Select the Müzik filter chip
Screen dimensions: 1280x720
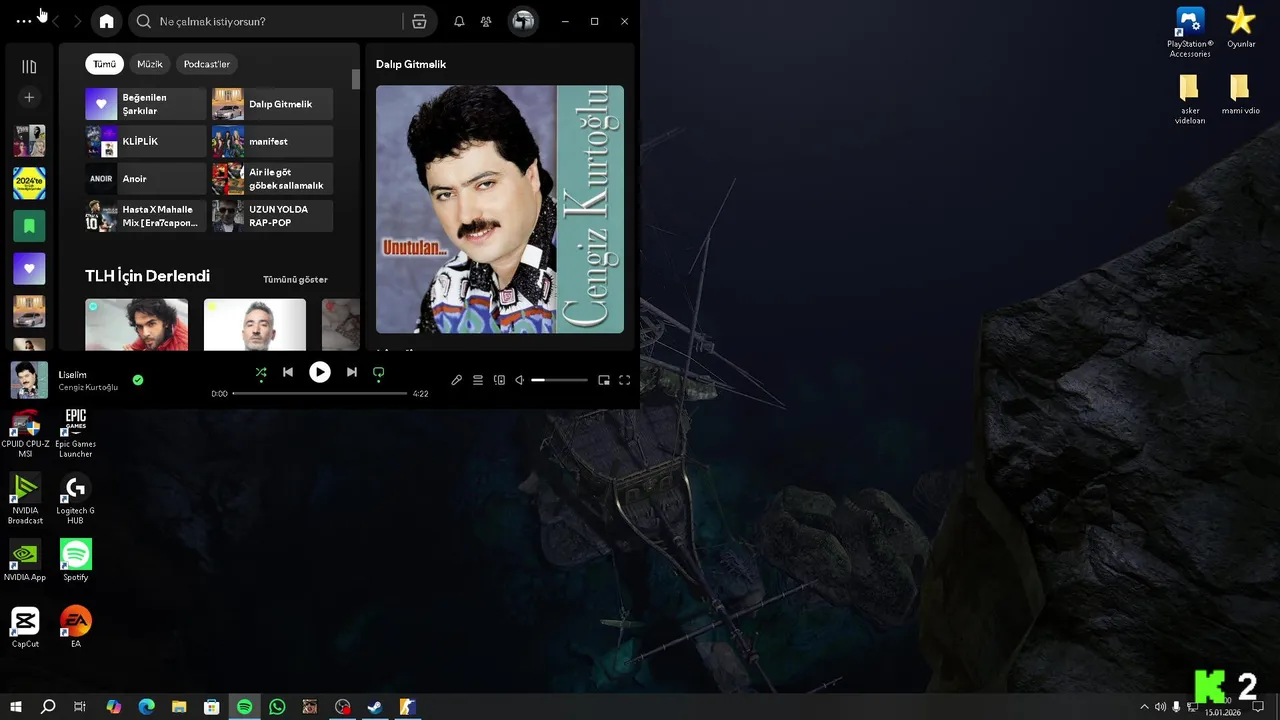point(150,64)
